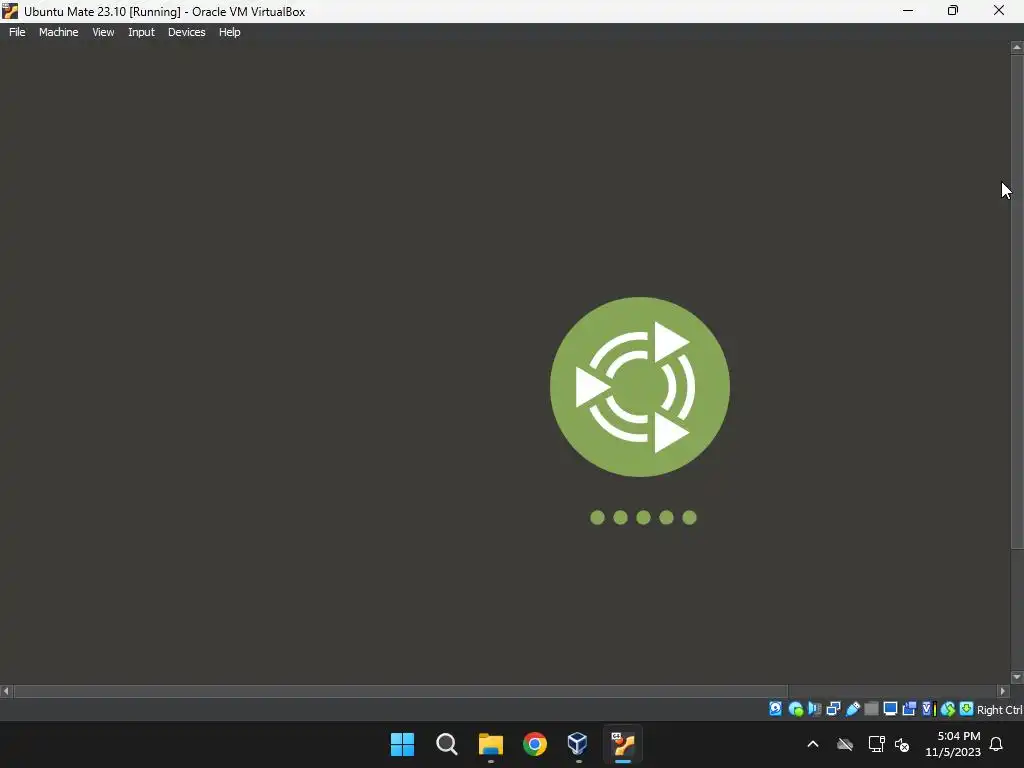Click the muted volume tray icon
The image size is (1024, 768).
[902, 744]
